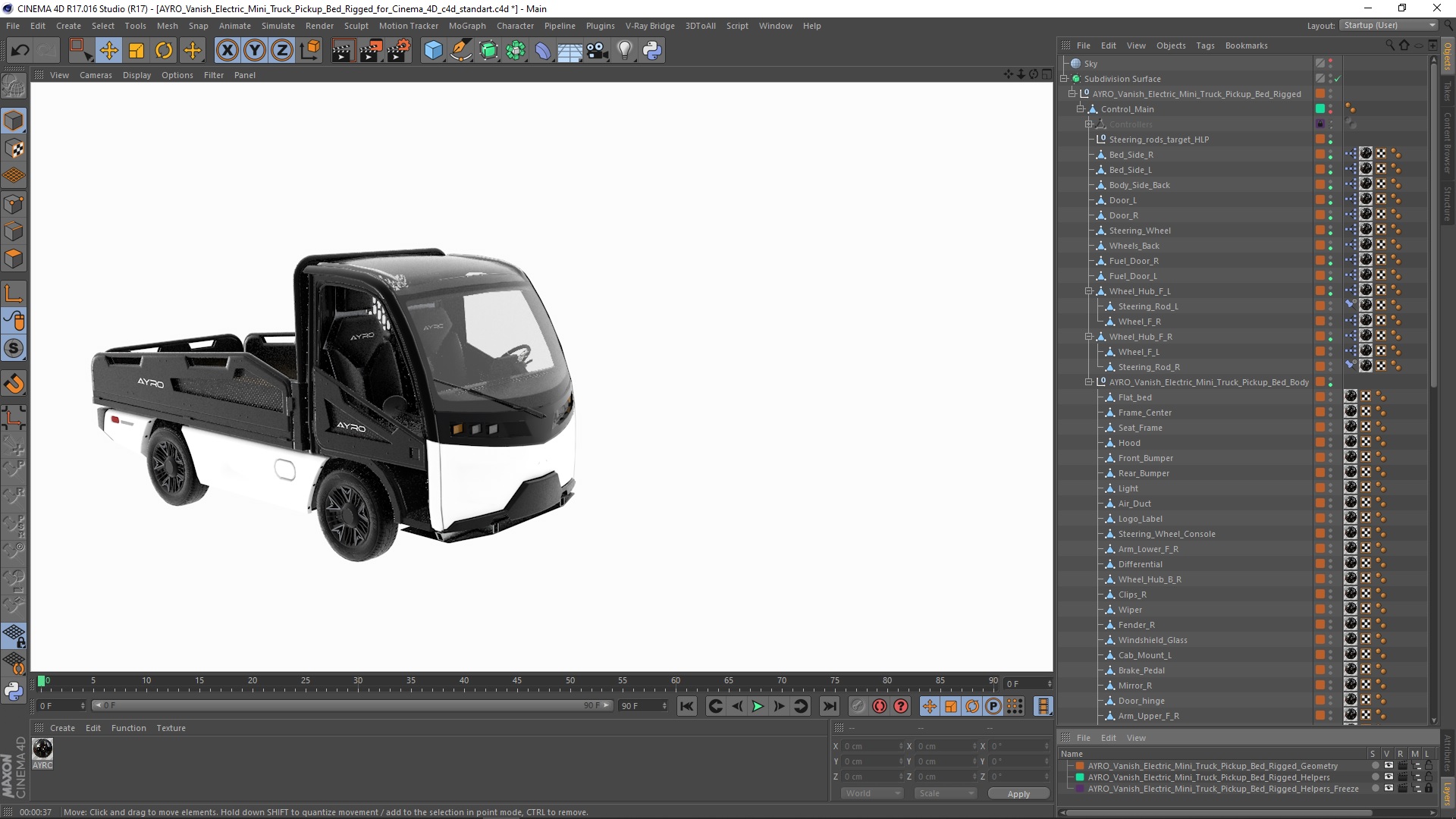1456x819 pixels.
Task: Click Make Editable icon in left toolbar
Action: click(x=14, y=87)
